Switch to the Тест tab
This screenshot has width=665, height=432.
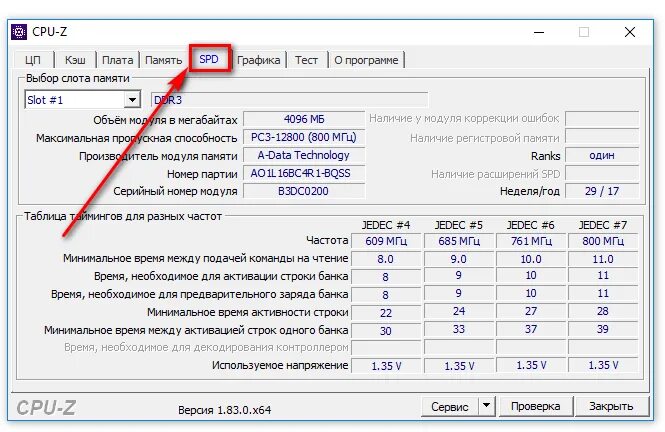[x=306, y=60]
